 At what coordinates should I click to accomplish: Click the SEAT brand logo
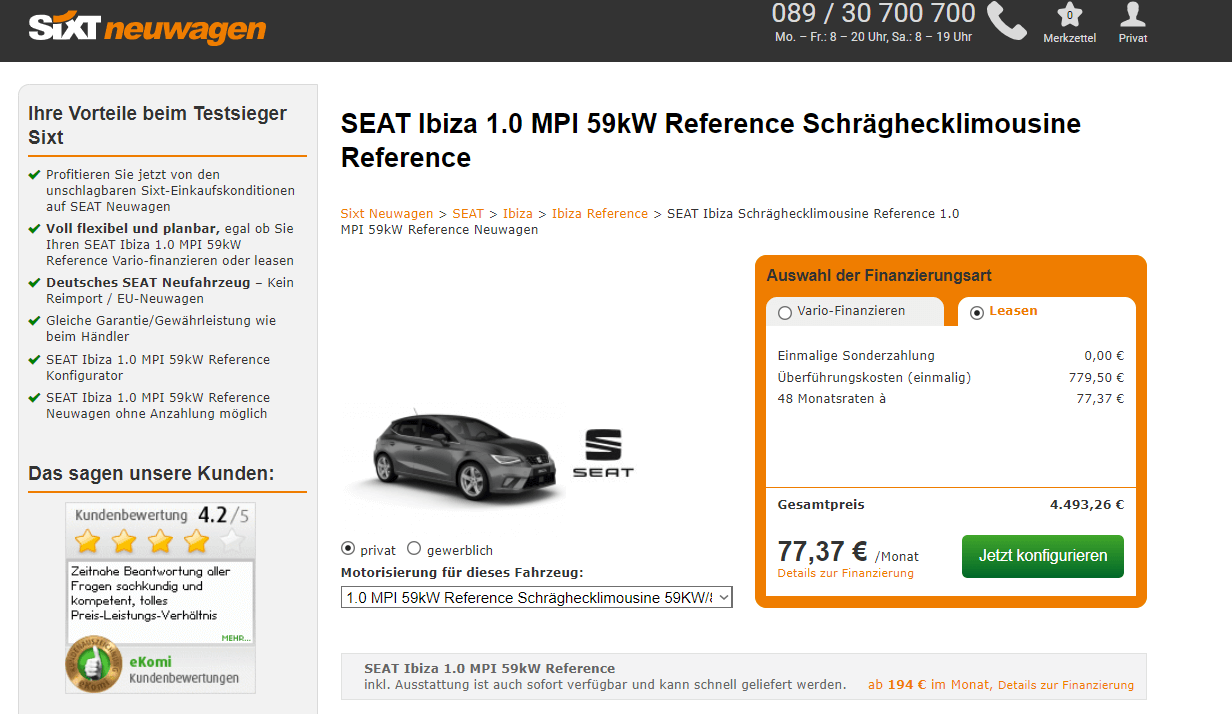pos(603,453)
